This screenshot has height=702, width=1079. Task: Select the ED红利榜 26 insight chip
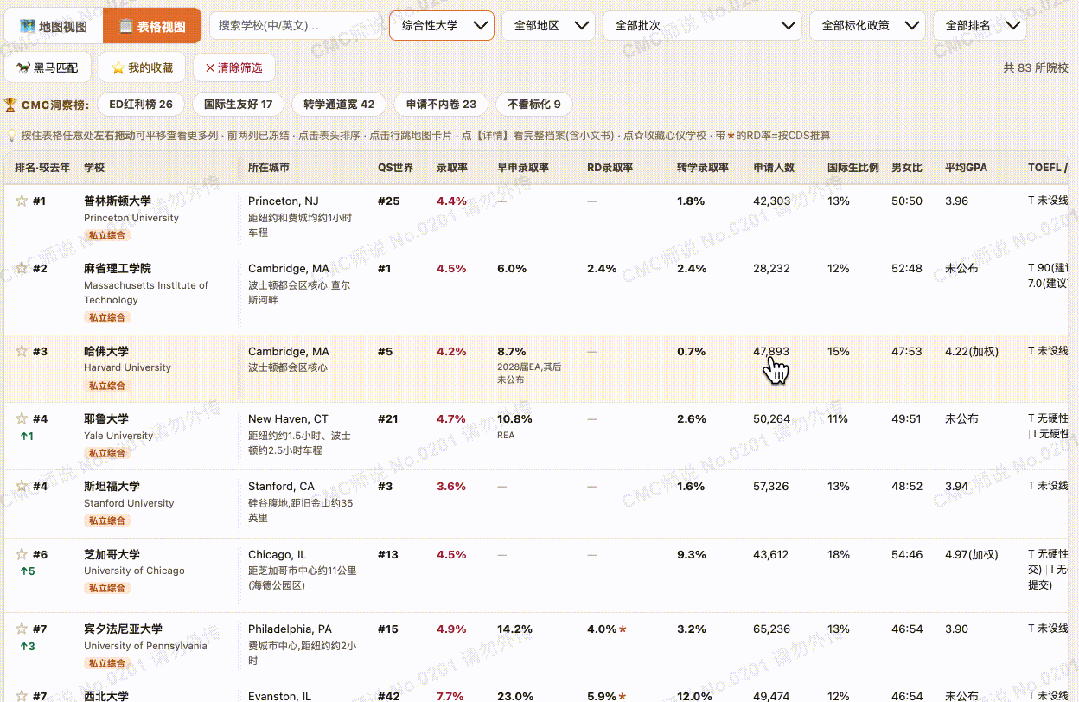click(x=141, y=104)
